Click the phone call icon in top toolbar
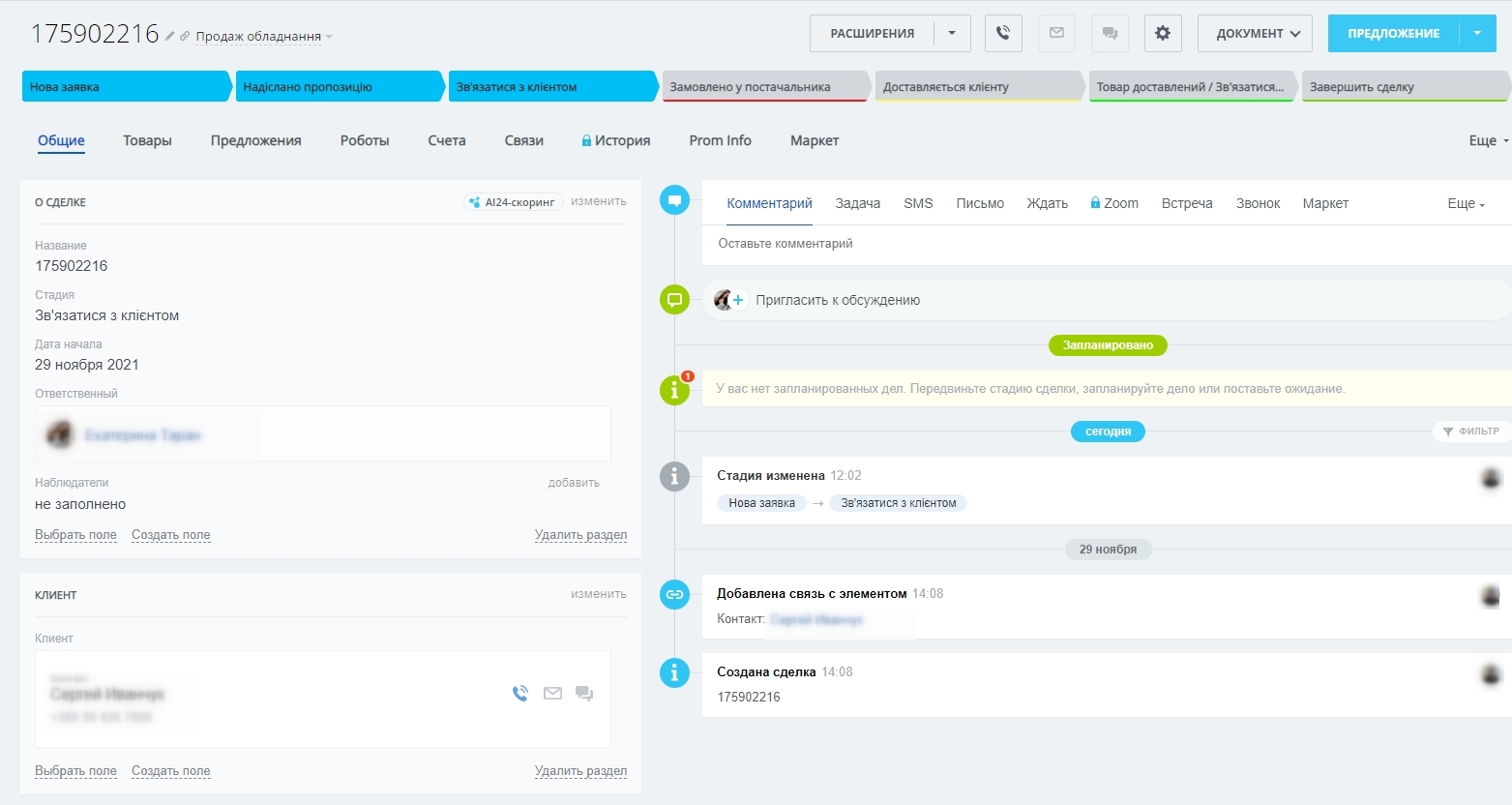Image resolution: width=1512 pixels, height=805 pixels. coord(1003,33)
